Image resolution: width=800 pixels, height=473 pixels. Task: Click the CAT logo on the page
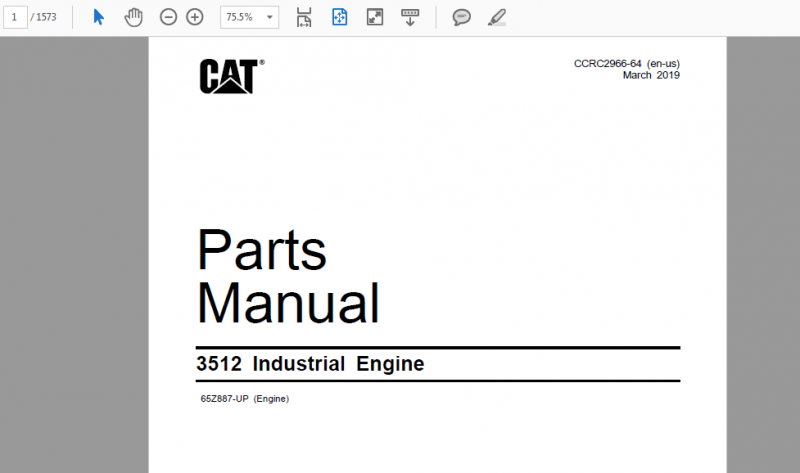(x=231, y=76)
